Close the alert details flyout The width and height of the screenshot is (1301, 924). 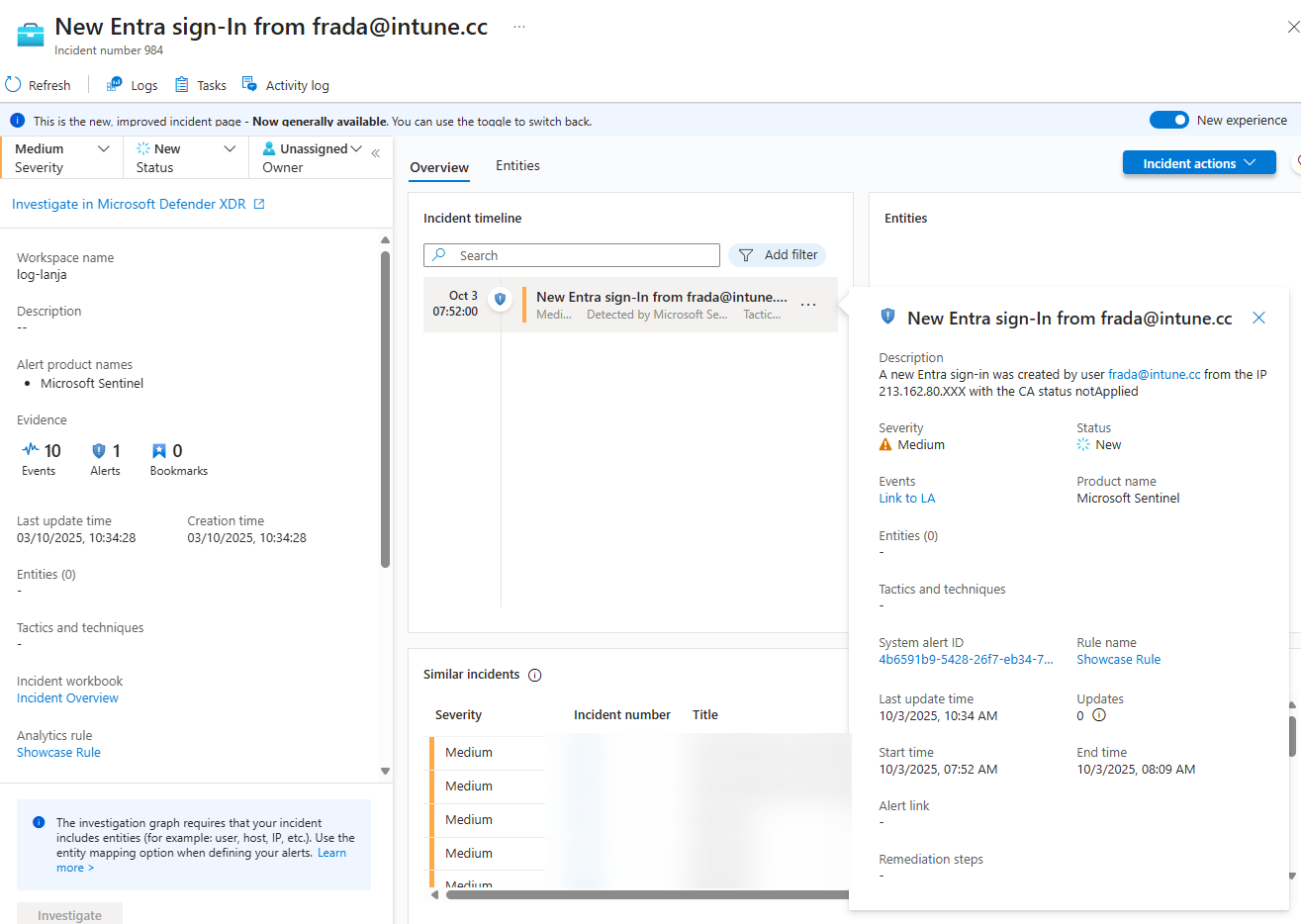(1258, 318)
